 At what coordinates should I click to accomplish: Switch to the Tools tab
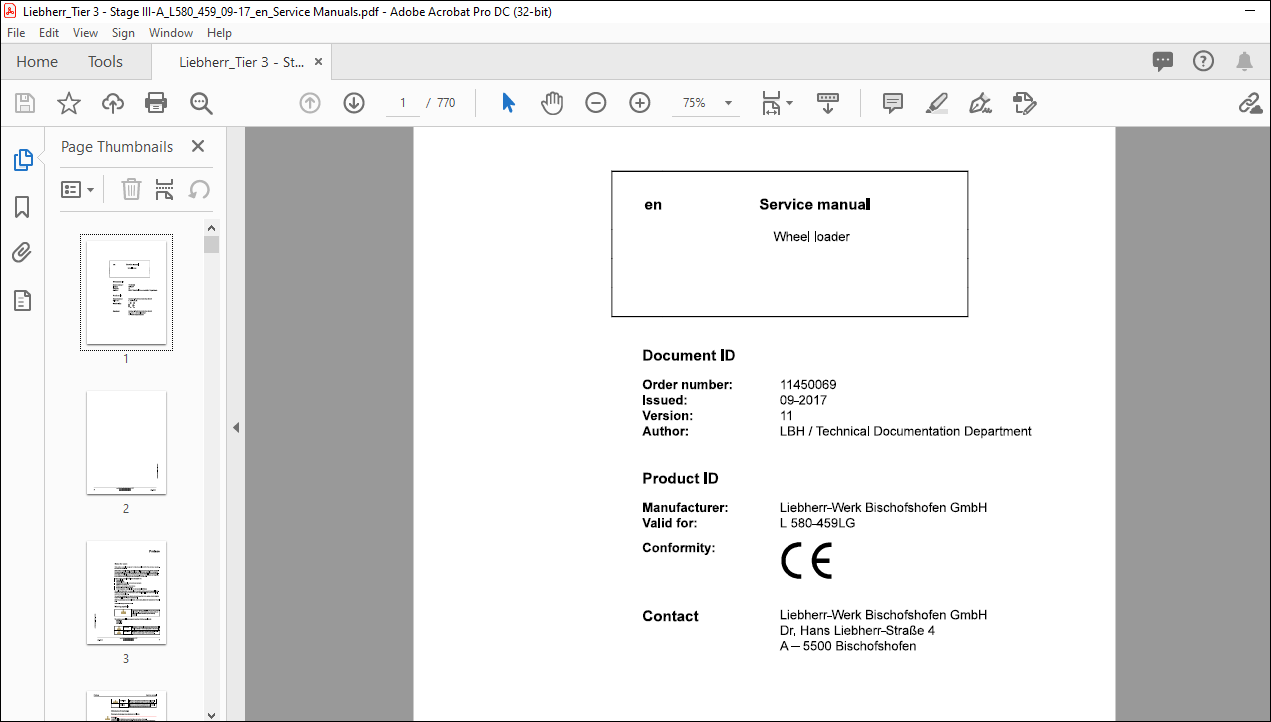[x=105, y=62]
